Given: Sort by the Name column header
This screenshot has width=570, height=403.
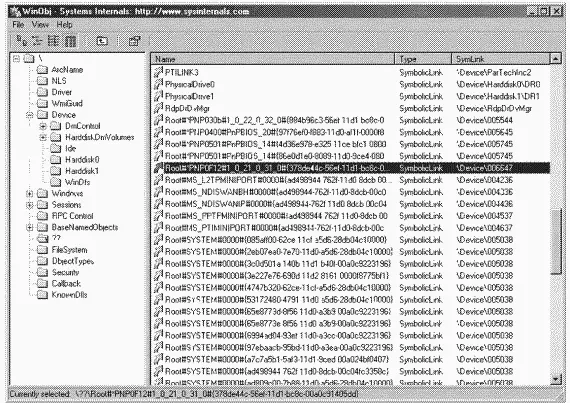Looking at the screenshot, I should pyautogui.click(x=273, y=59).
